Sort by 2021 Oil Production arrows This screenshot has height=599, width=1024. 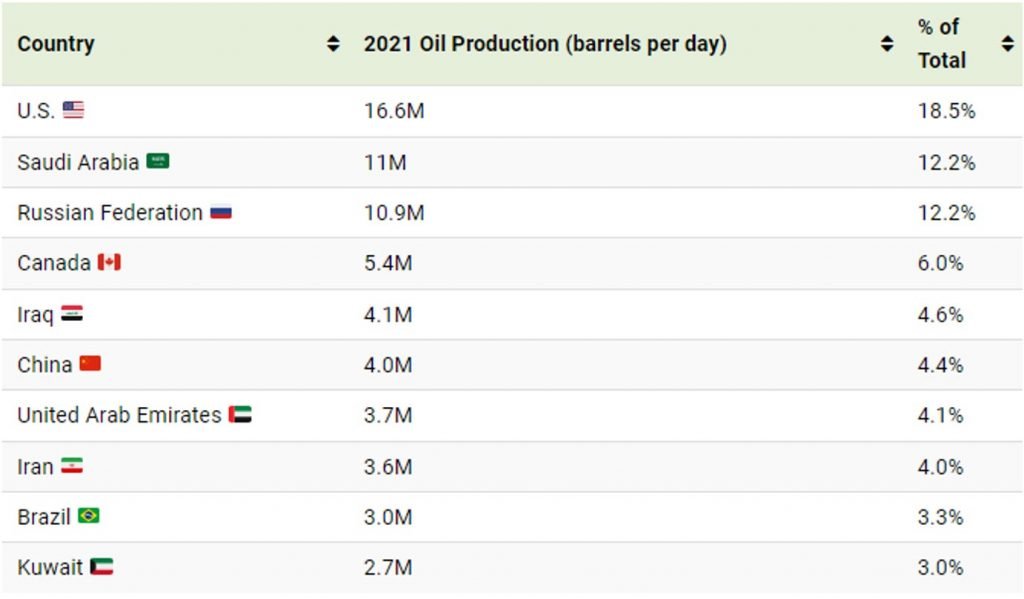tap(886, 44)
